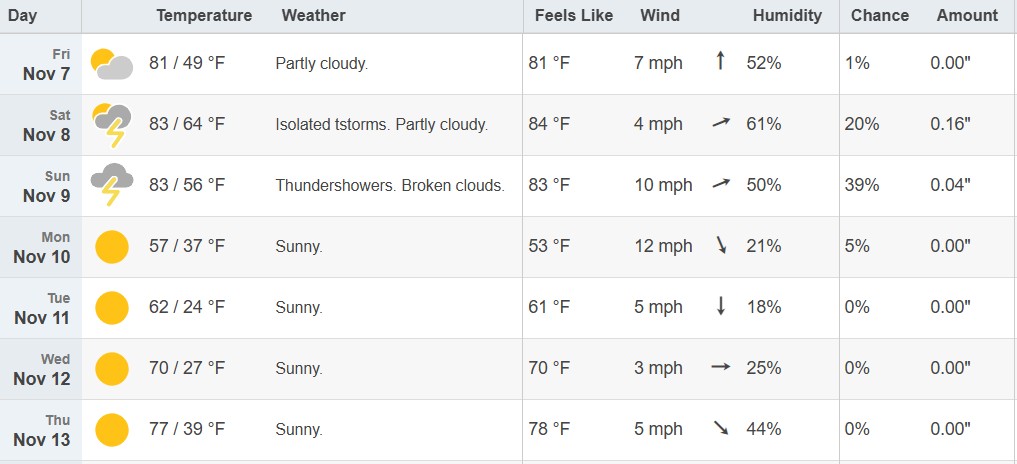Viewport: 1017px width, 464px height.
Task: Click the 0.16" precipitation amount for Nov 8
Action: point(950,124)
